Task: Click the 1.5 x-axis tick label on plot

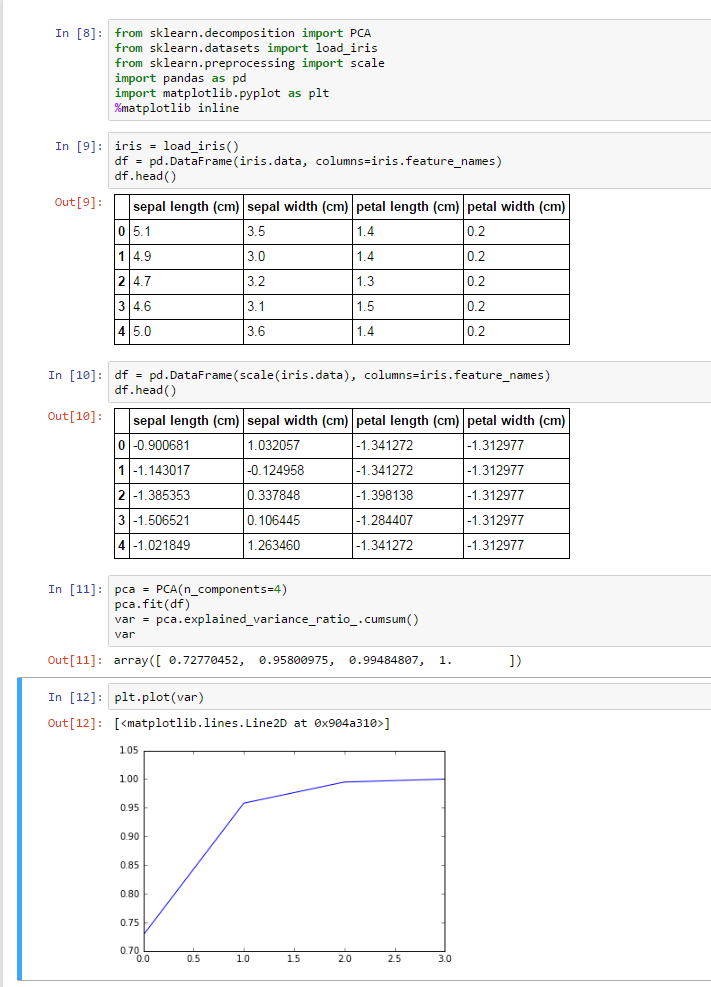Action: (x=294, y=959)
